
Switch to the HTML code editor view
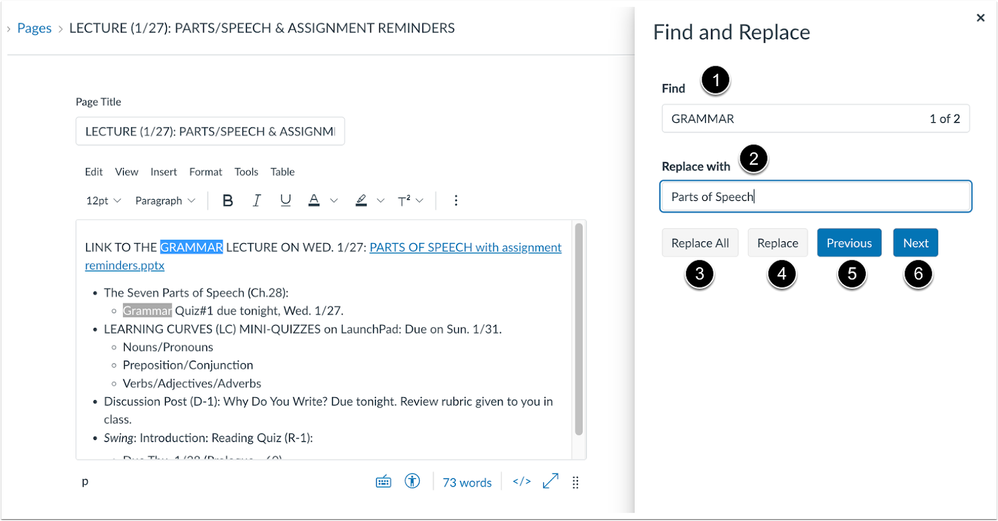point(521,482)
